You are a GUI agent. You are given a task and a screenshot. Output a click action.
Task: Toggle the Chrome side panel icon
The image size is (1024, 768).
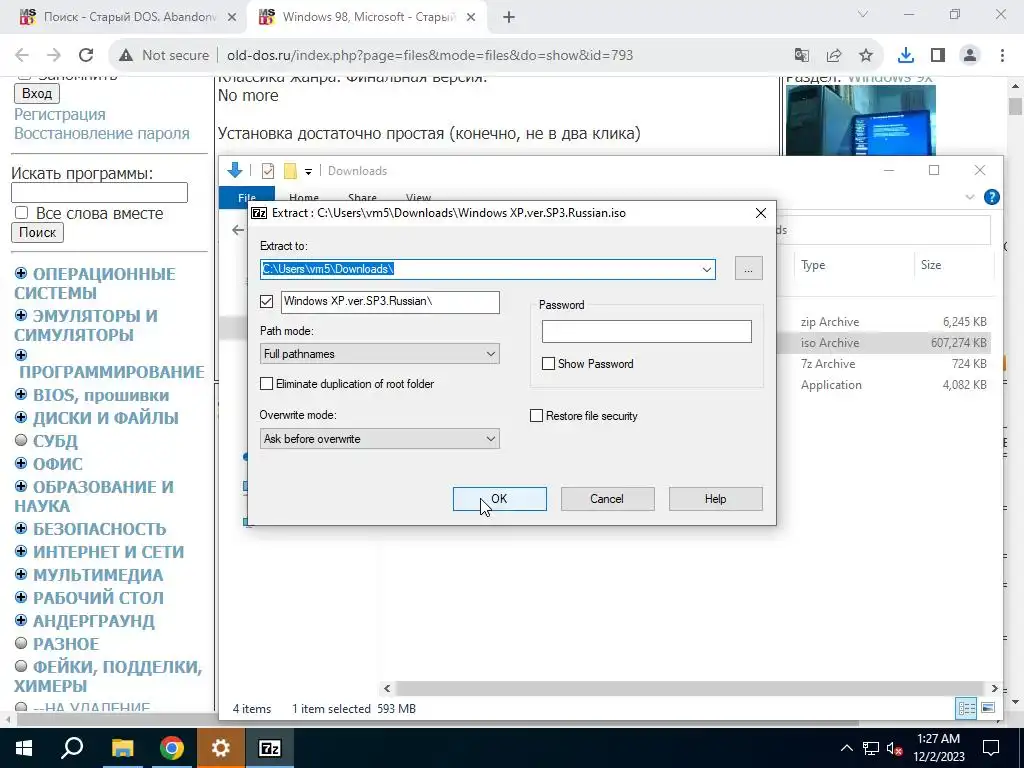click(x=938, y=56)
